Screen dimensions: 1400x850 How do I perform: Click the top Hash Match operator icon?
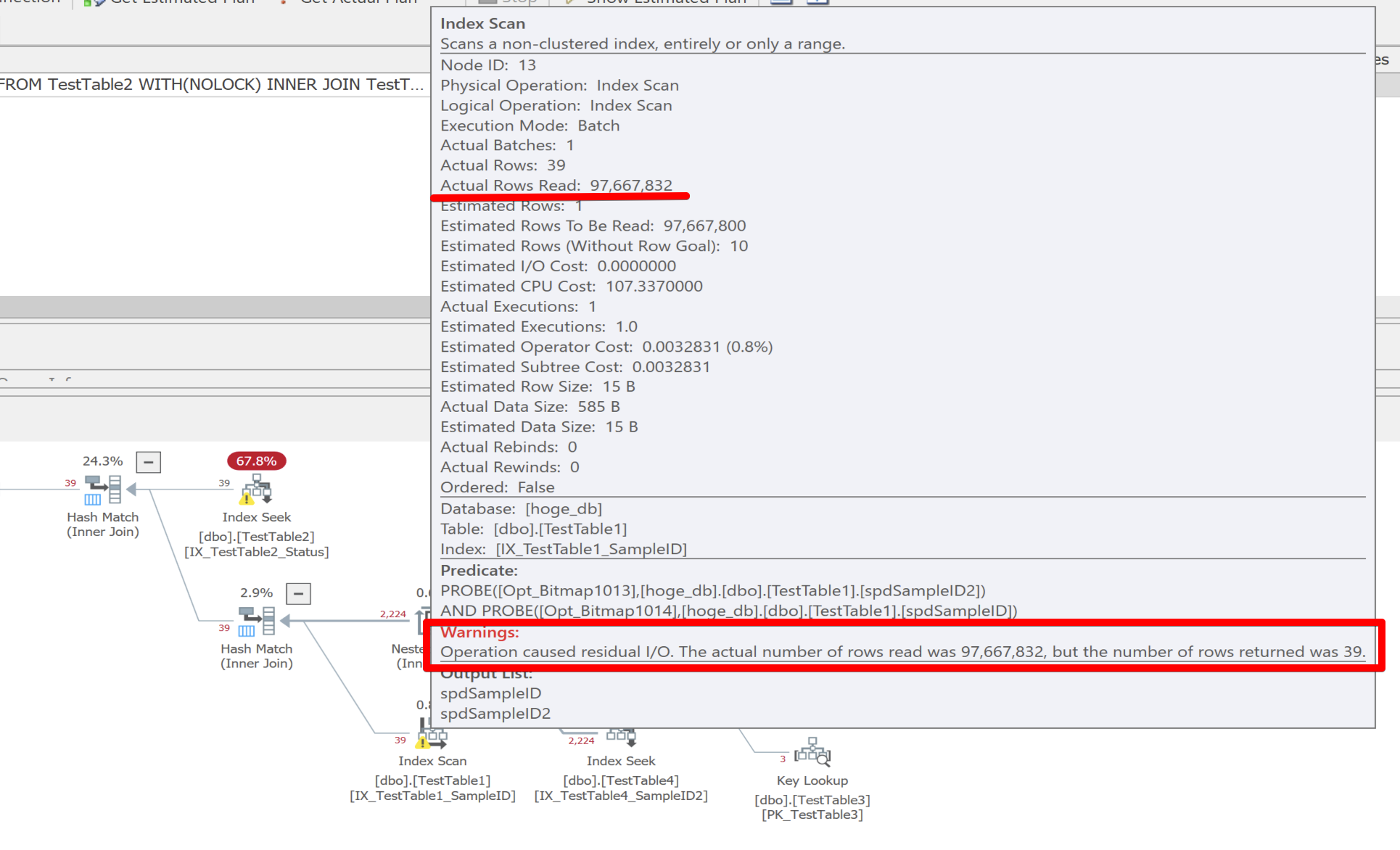(102, 490)
